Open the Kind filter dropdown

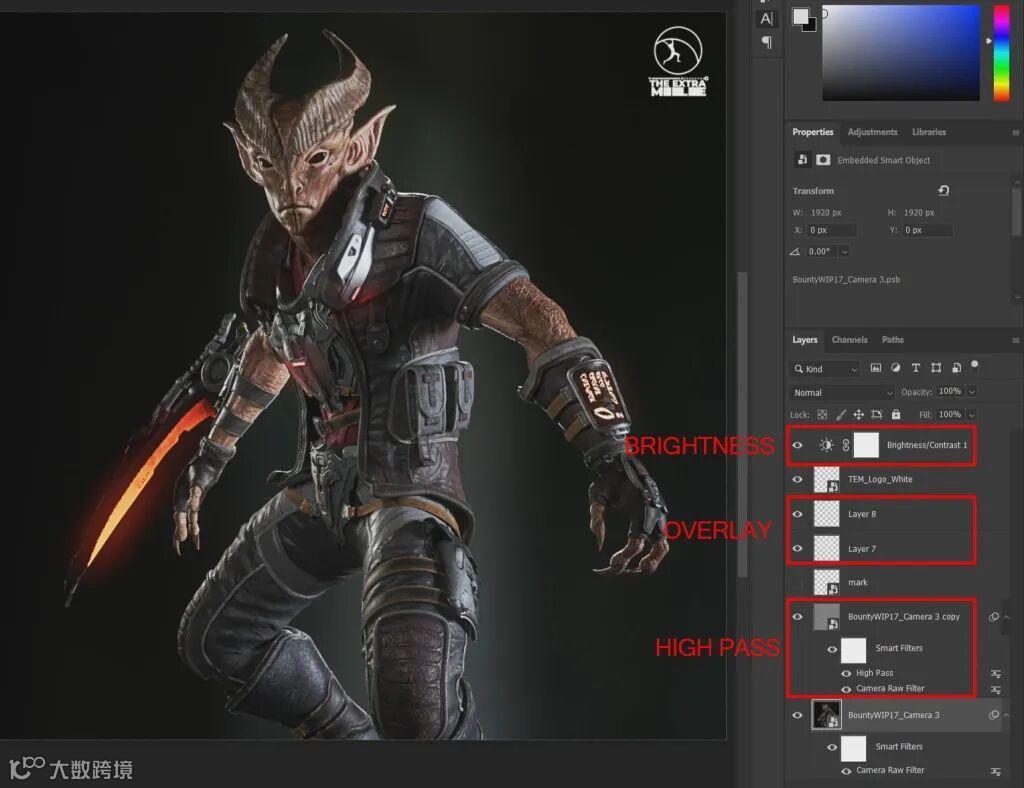pyautogui.click(x=826, y=369)
